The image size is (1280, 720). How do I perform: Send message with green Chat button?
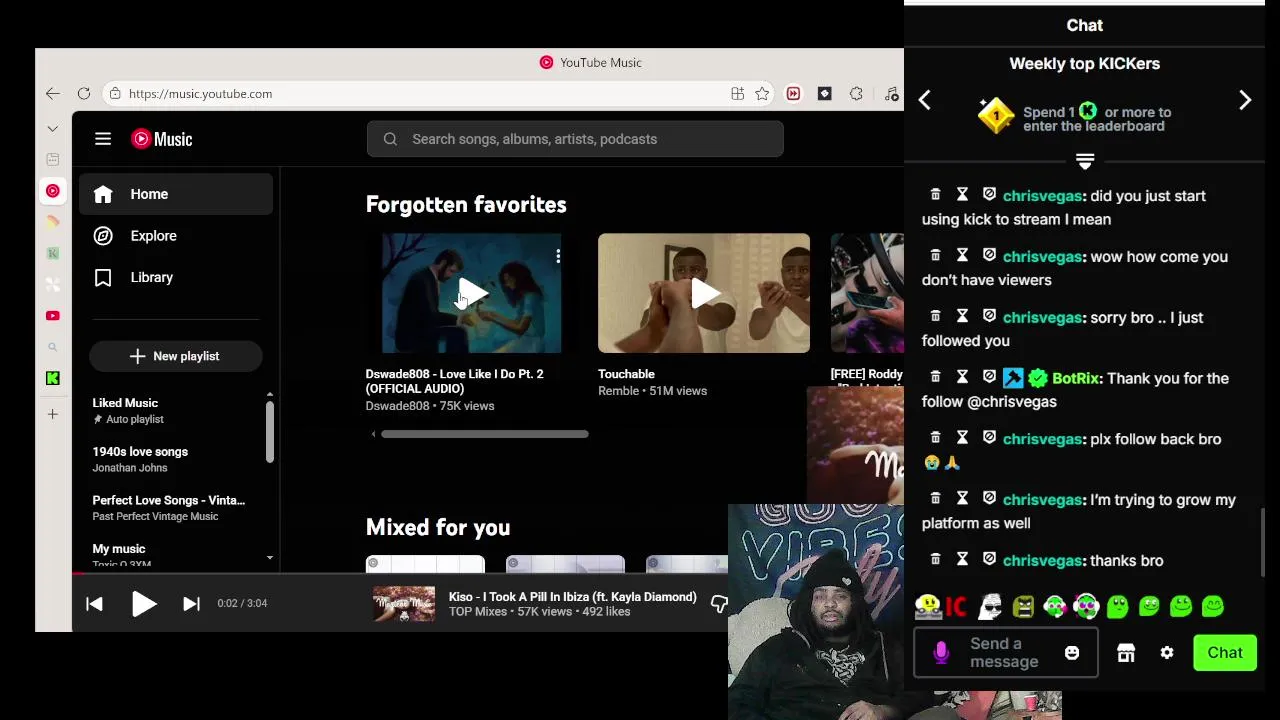pyautogui.click(x=1224, y=653)
